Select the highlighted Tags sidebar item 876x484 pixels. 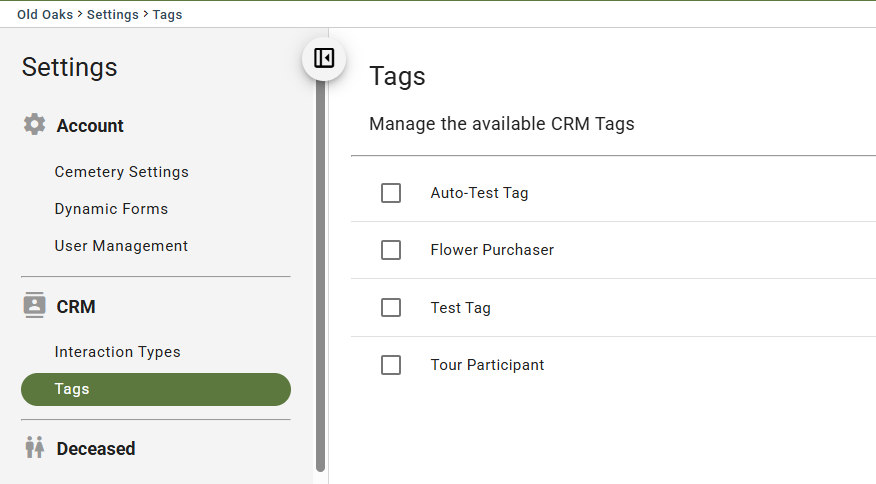pyautogui.click(x=156, y=389)
